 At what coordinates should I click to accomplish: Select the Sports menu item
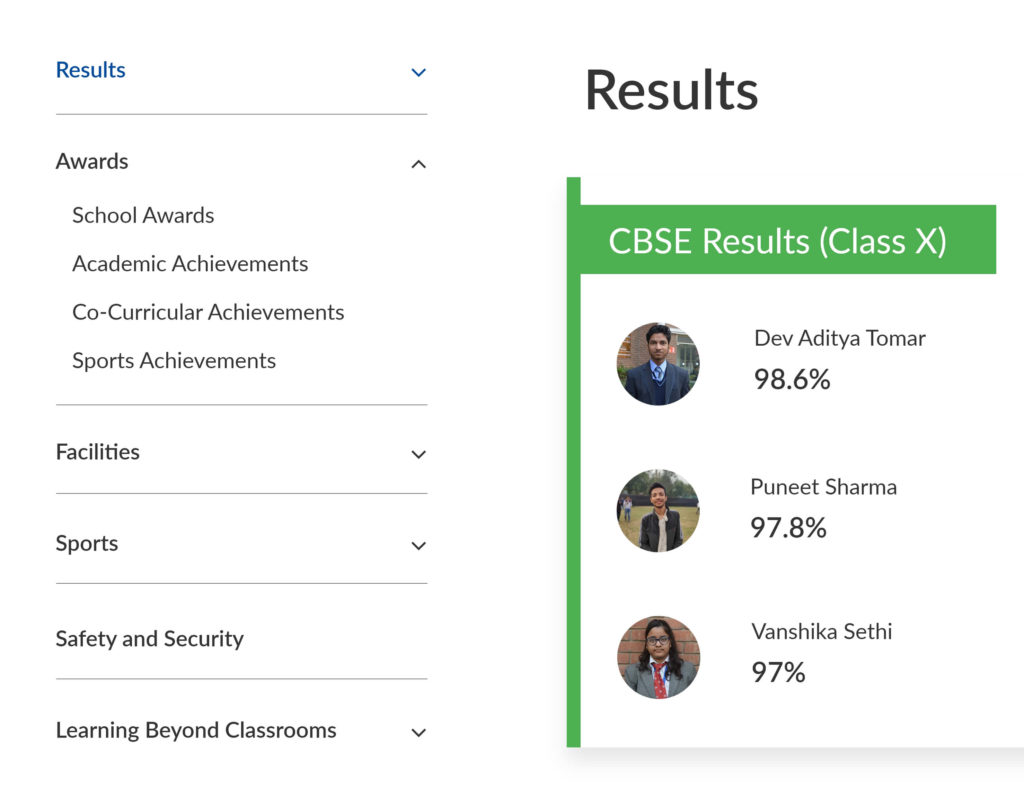point(87,544)
